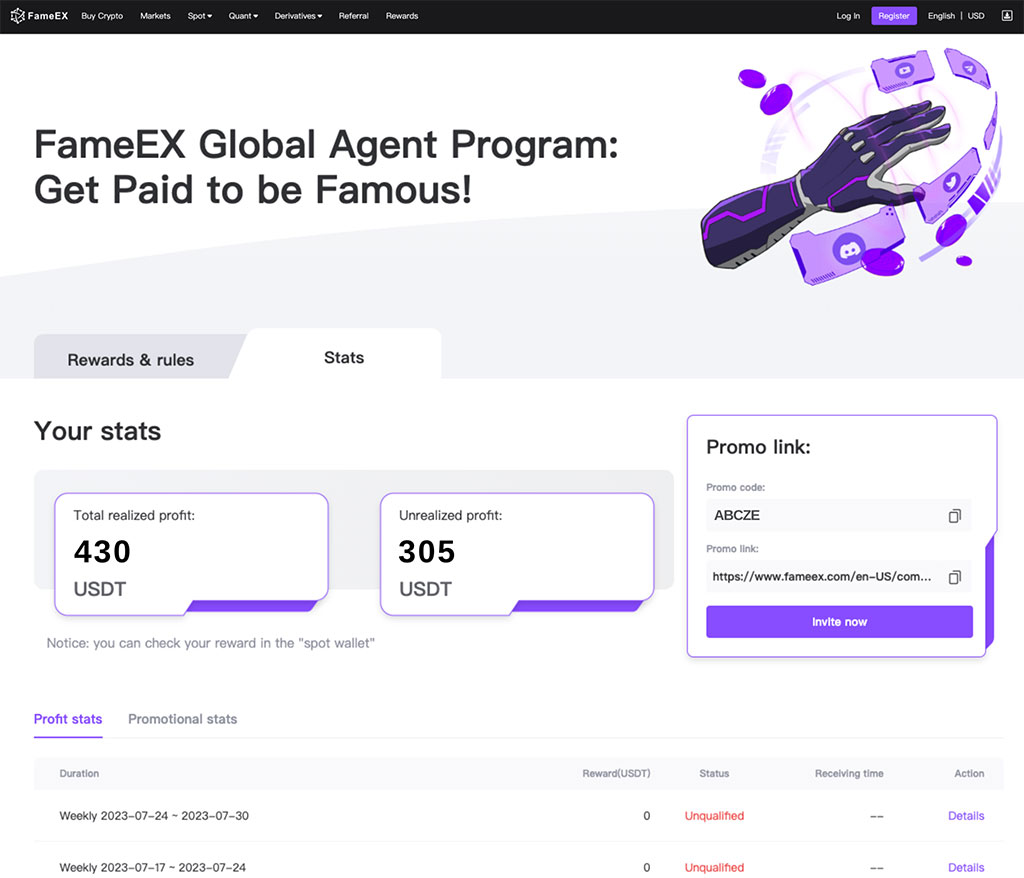Click the 305 unrealized profit value
The height and width of the screenshot is (878, 1024).
click(x=427, y=552)
